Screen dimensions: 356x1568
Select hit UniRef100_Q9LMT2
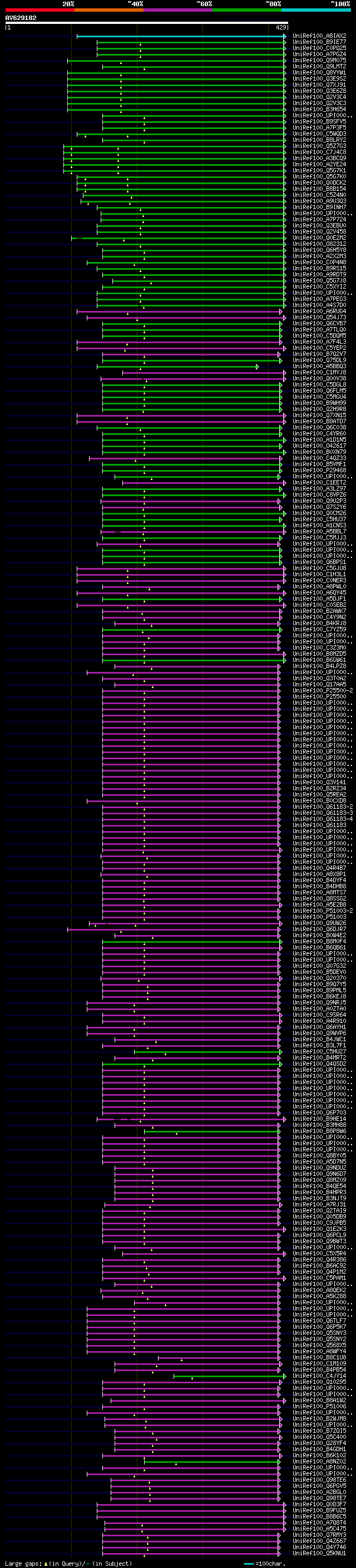(319, 66)
